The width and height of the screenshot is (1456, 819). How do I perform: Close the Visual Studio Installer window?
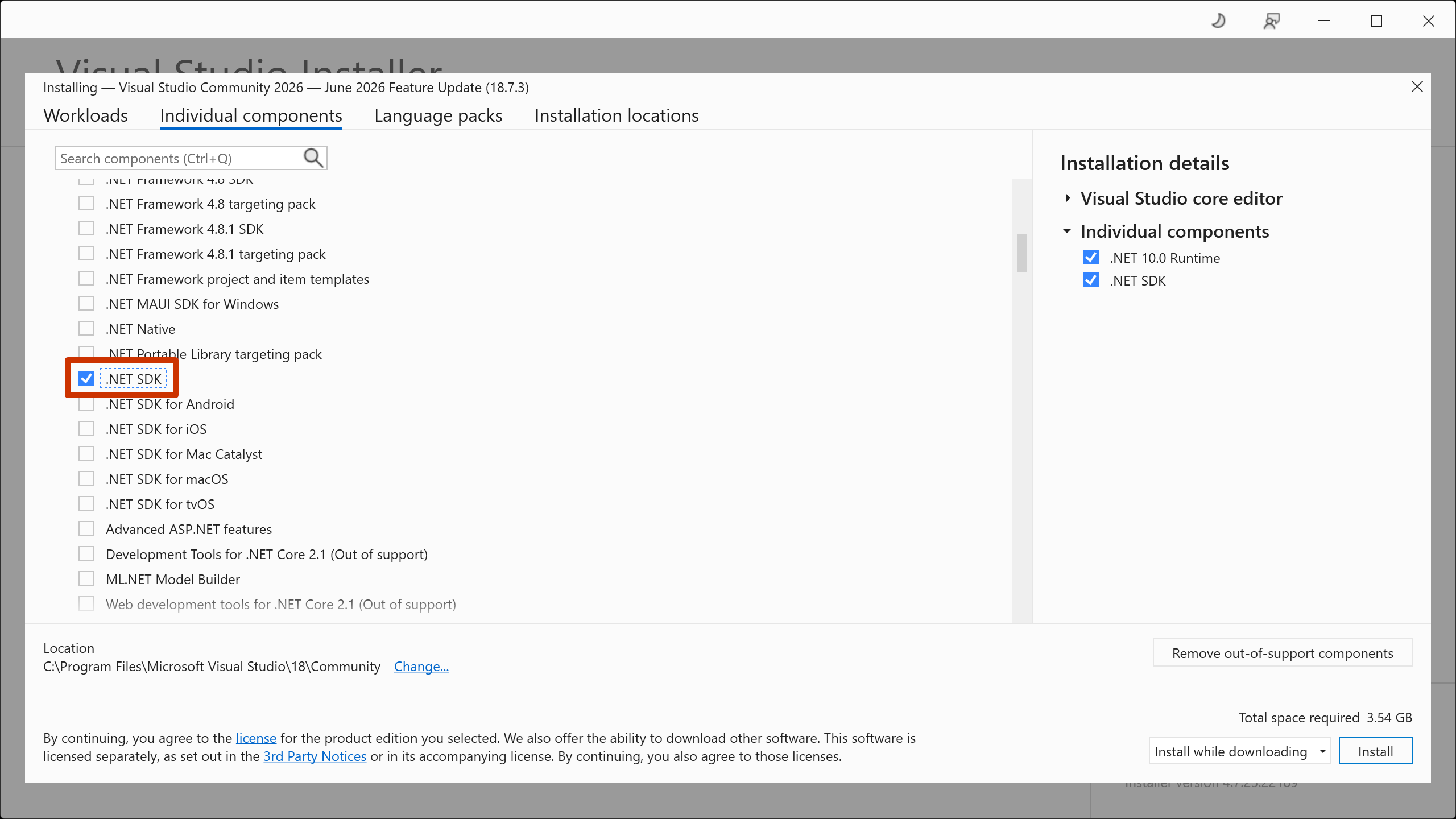1429,22
